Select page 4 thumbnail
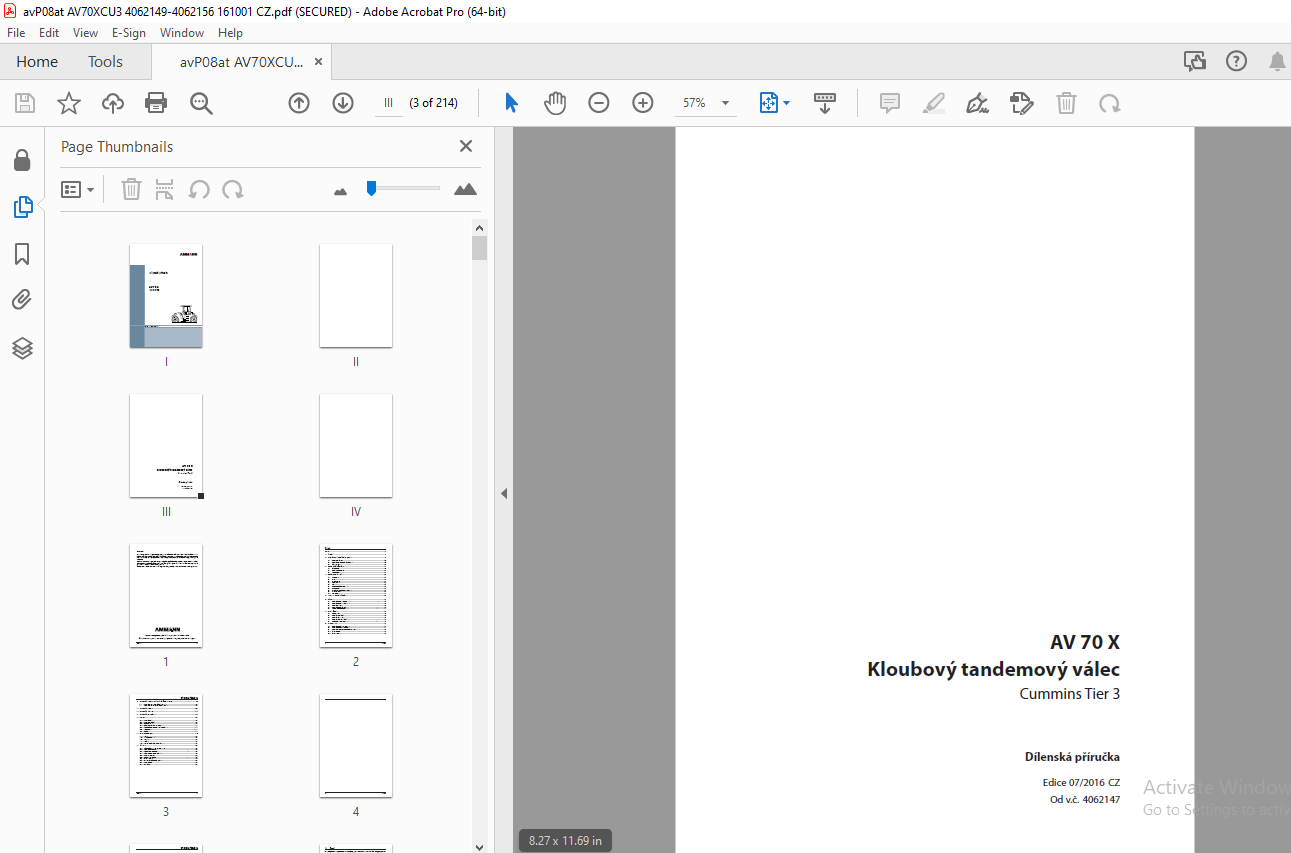 point(356,746)
